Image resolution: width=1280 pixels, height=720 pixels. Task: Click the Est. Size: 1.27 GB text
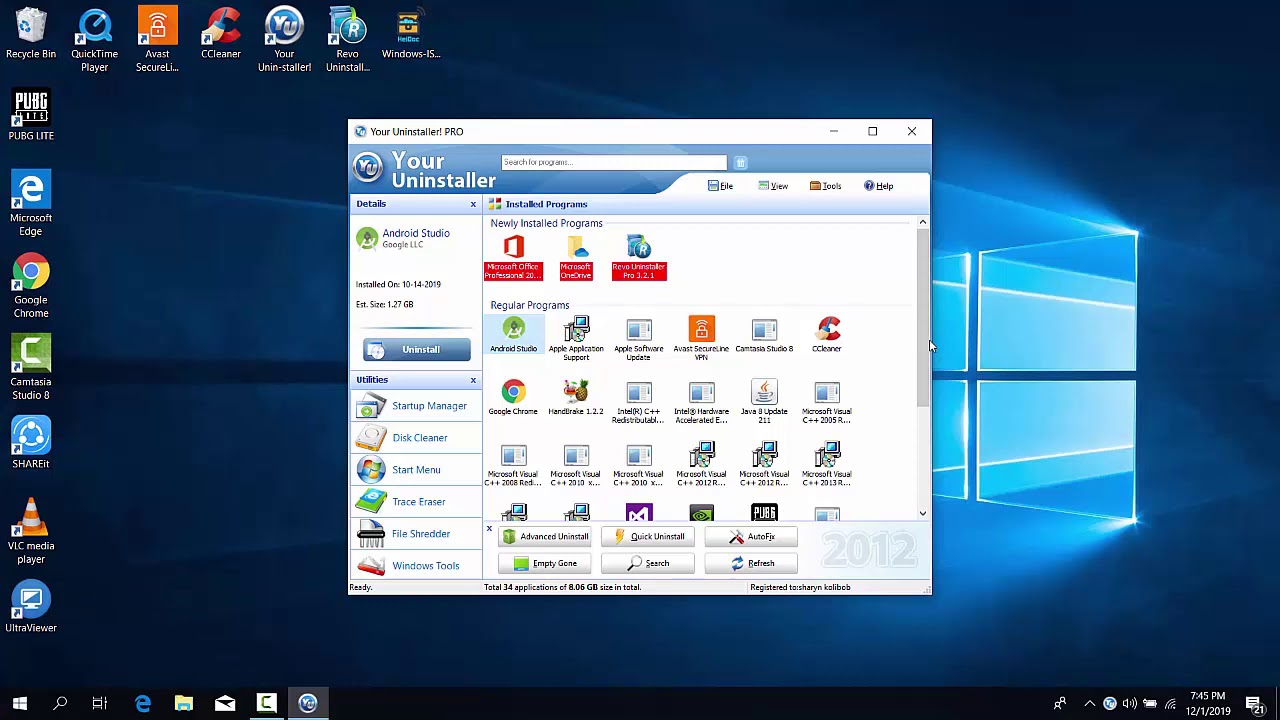384,304
